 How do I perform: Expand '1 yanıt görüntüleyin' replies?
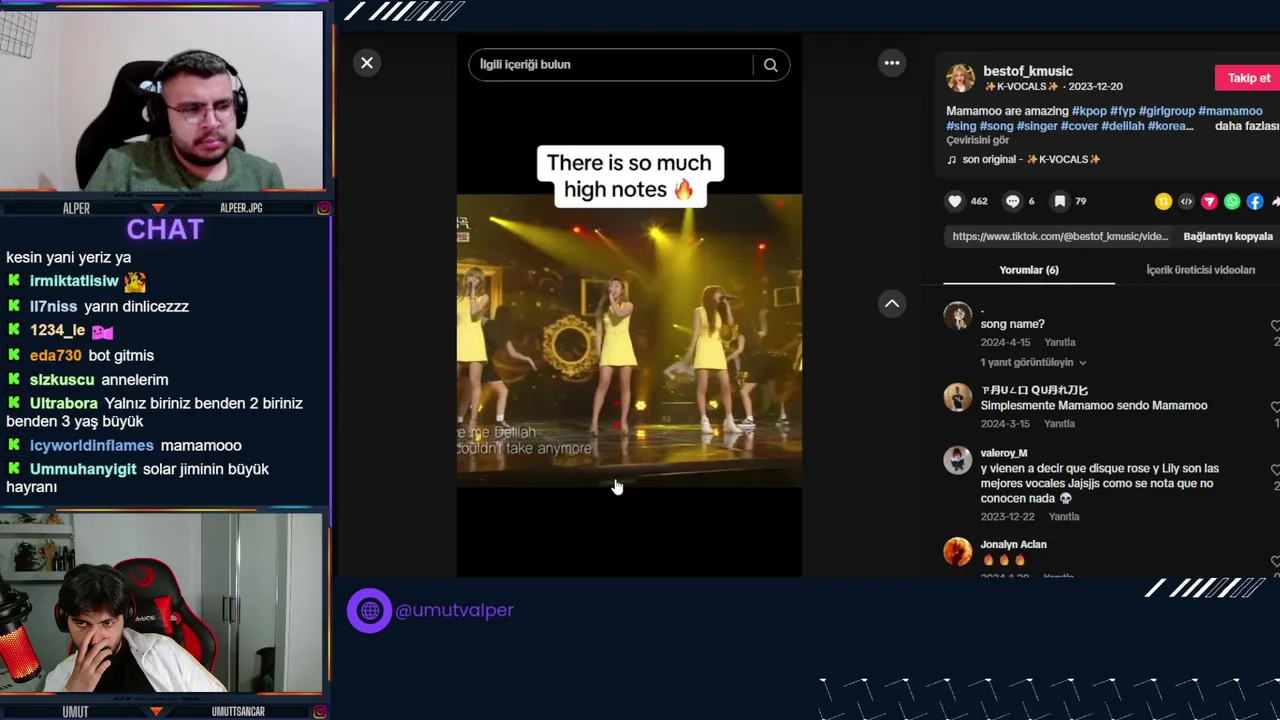click(1033, 363)
